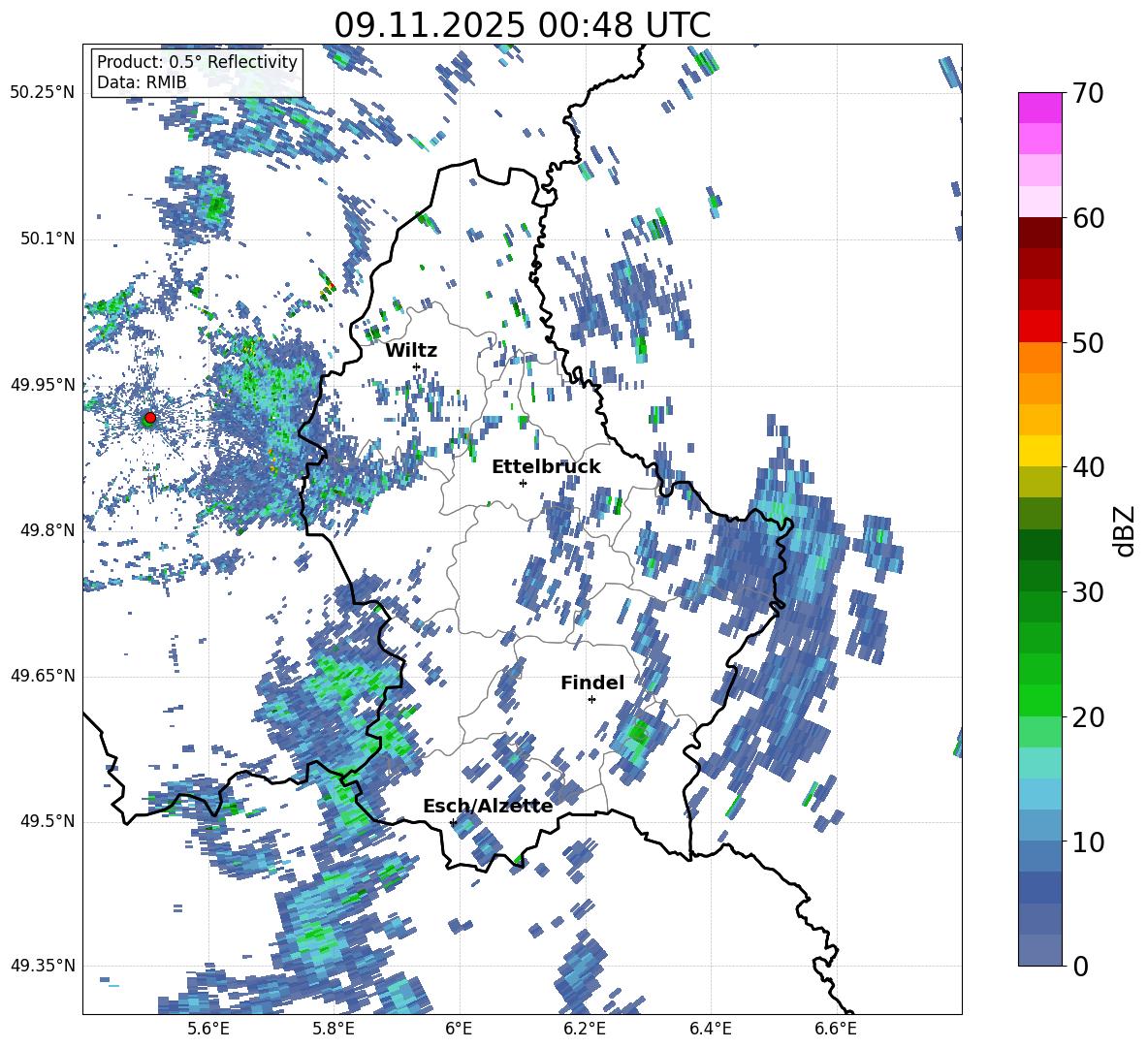The image size is (1148, 1048).
Task: Click the timestamp title 09.11.2025 00:48 UTC
Action: tap(522, 25)
